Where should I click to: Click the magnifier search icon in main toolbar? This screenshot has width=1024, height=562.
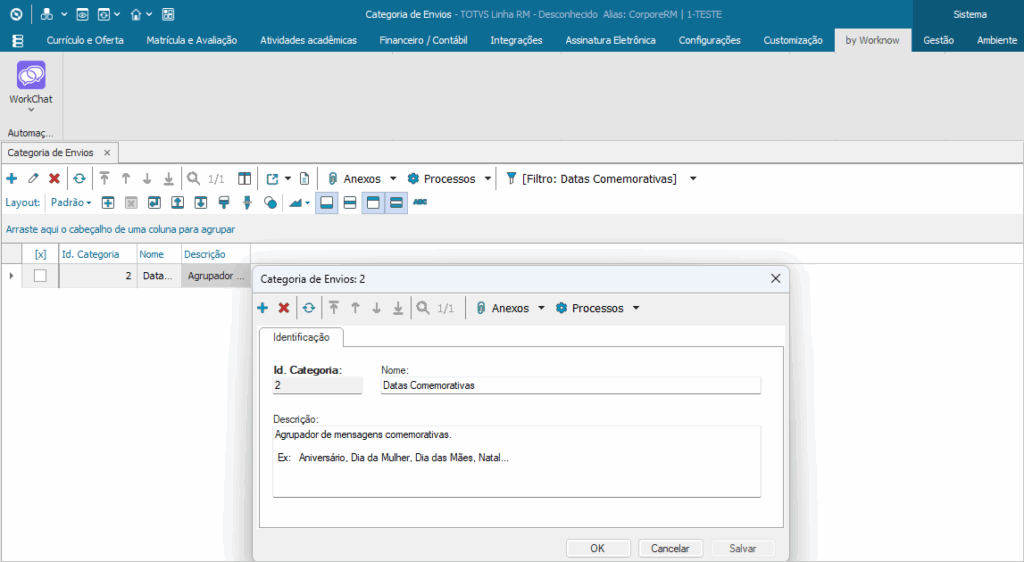pos(194,179)
